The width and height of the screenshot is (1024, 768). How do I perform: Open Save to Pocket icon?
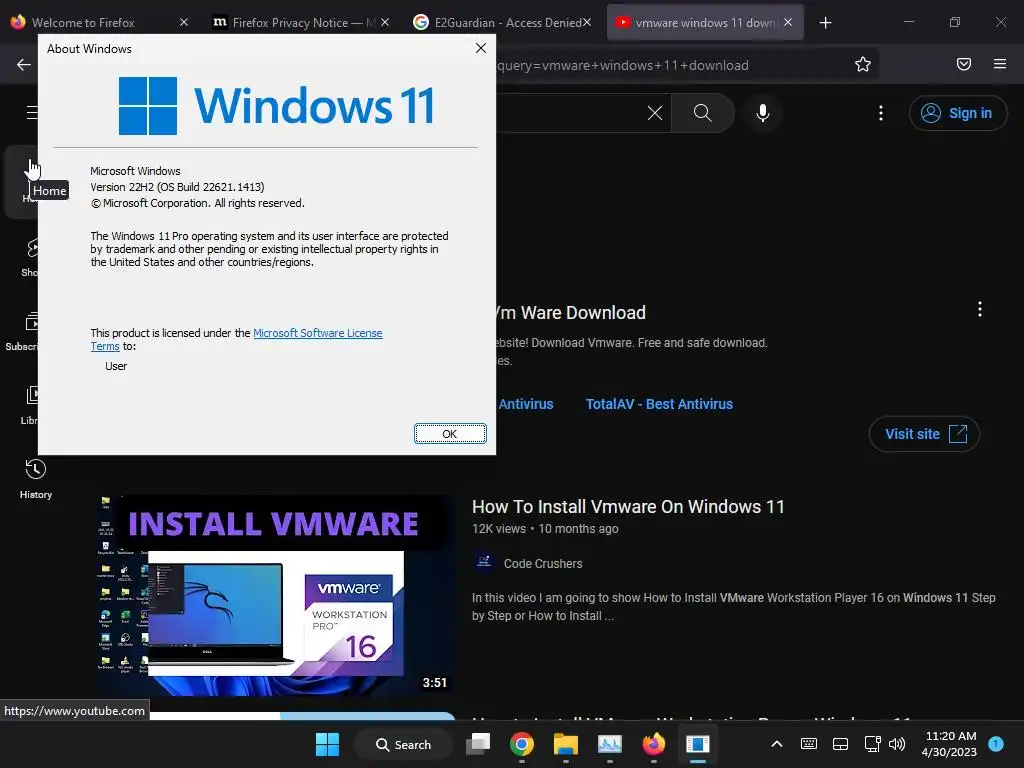(x=963, y=64)
